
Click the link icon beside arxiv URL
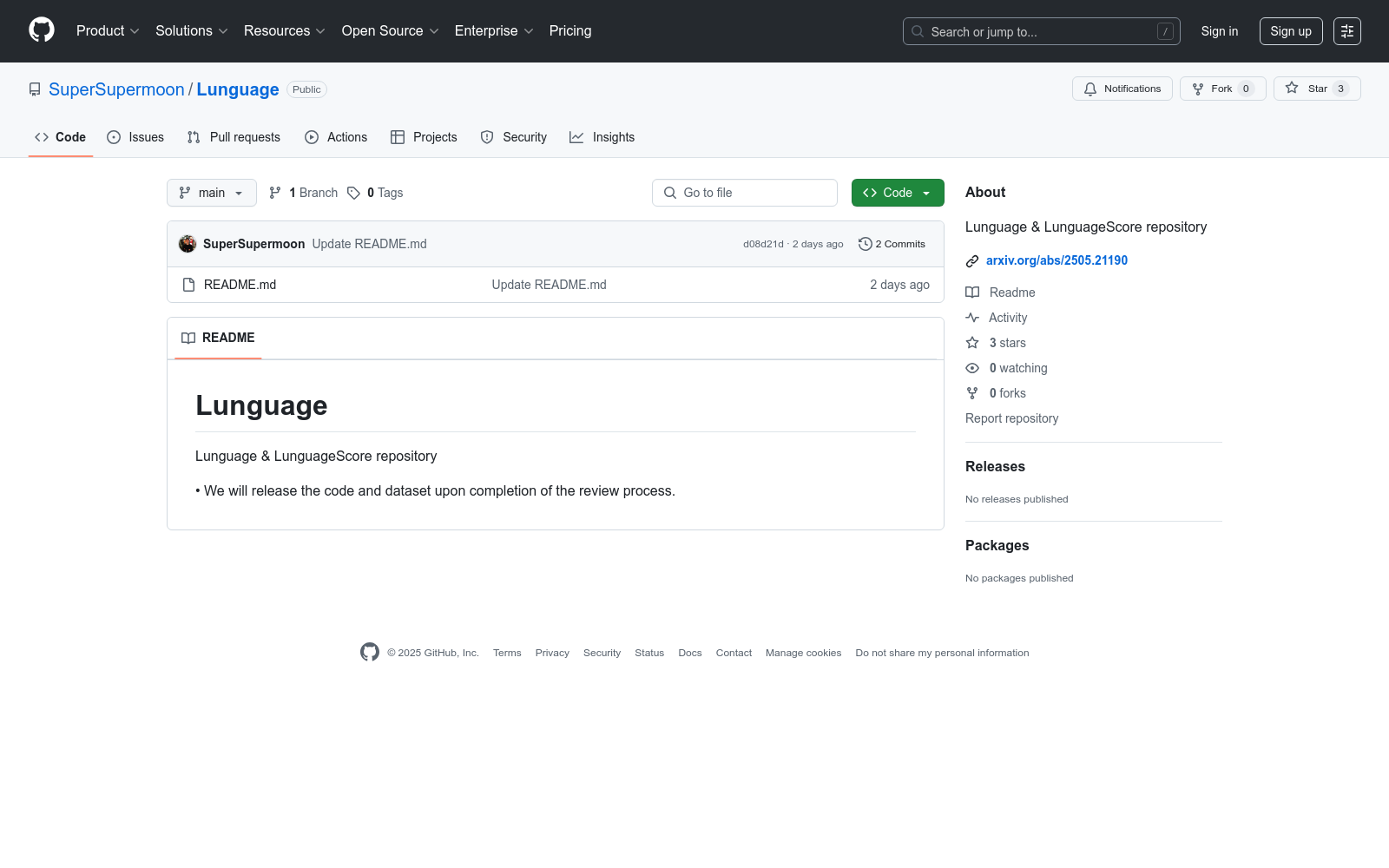coord(972,260)
